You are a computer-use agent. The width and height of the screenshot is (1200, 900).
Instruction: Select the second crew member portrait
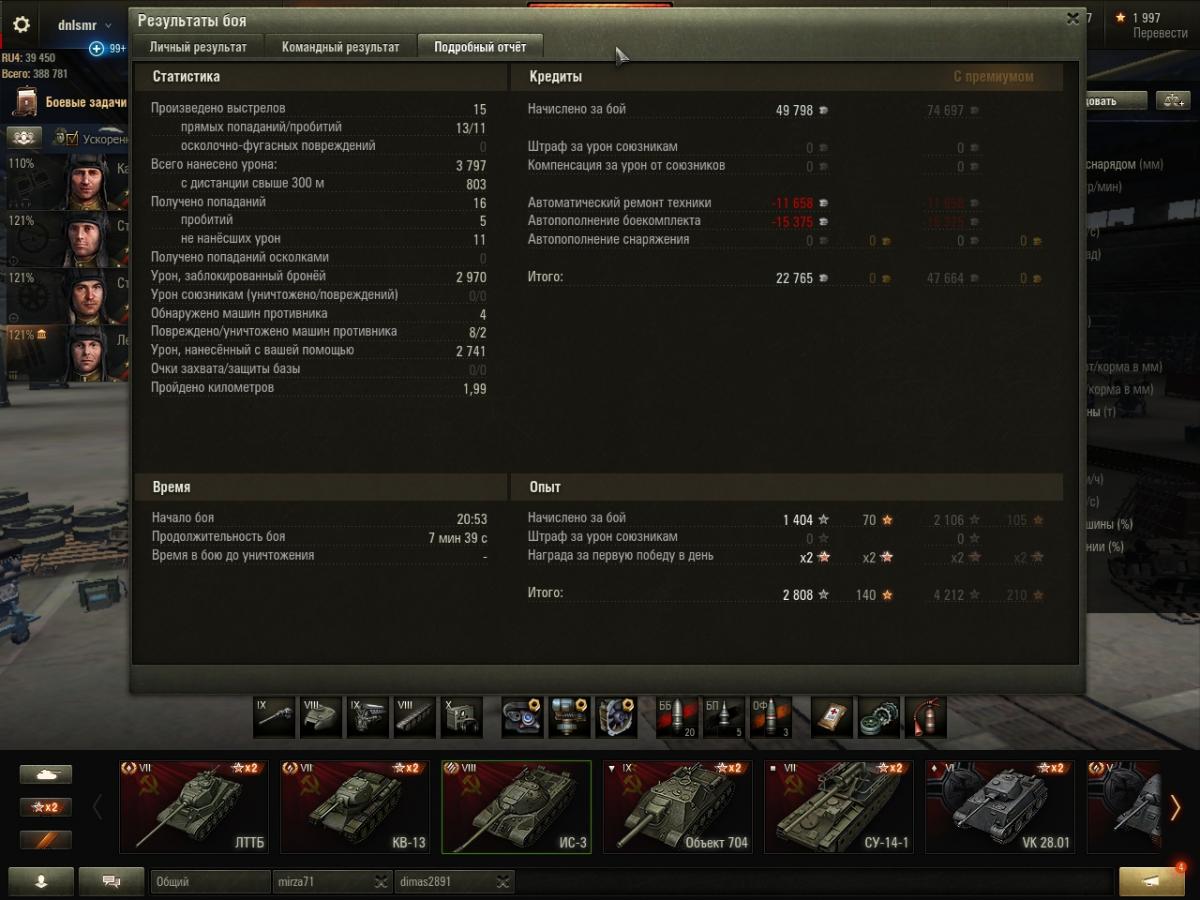[88, 238]
